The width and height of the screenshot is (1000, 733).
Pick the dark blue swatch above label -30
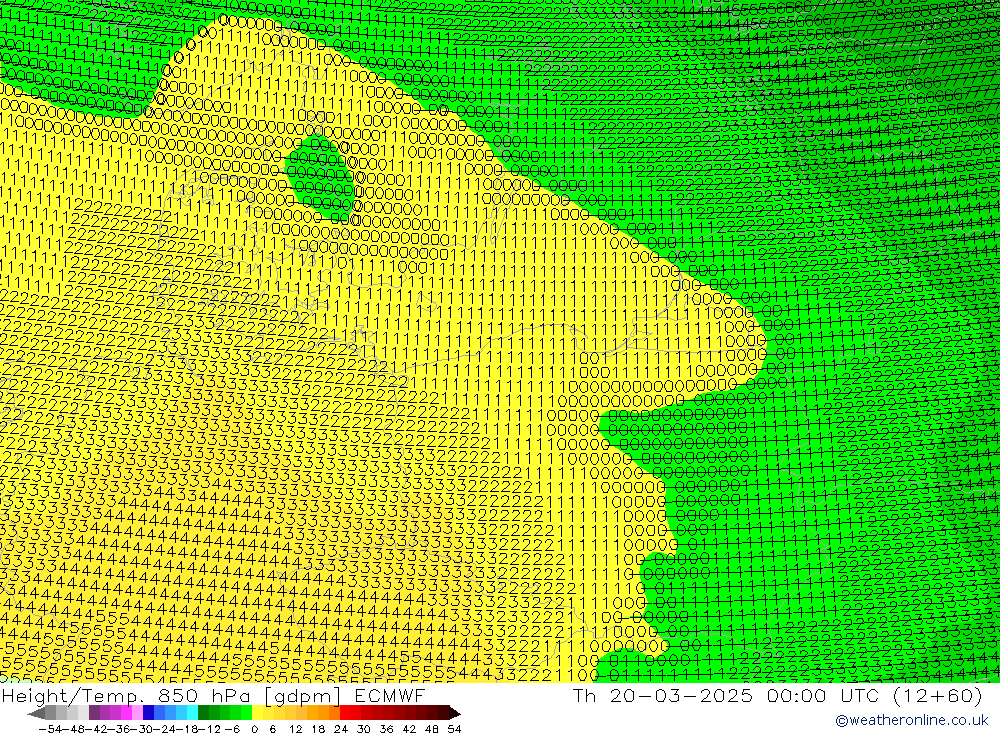click(149, 713)
